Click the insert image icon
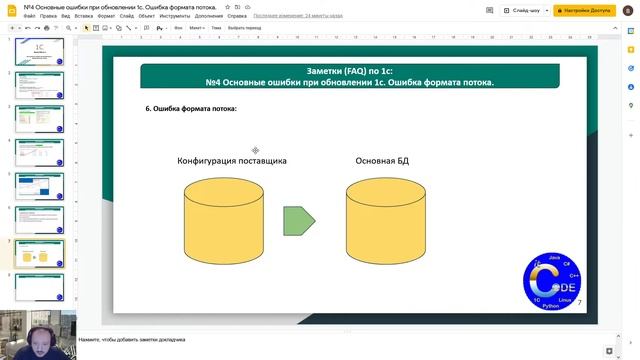The width and height of the screenshot is (640, 360). coord(105,28)
